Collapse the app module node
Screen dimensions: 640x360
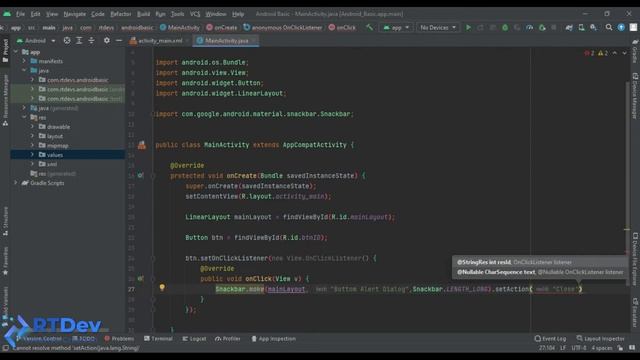pyautogui.click(x=16, y=52)
